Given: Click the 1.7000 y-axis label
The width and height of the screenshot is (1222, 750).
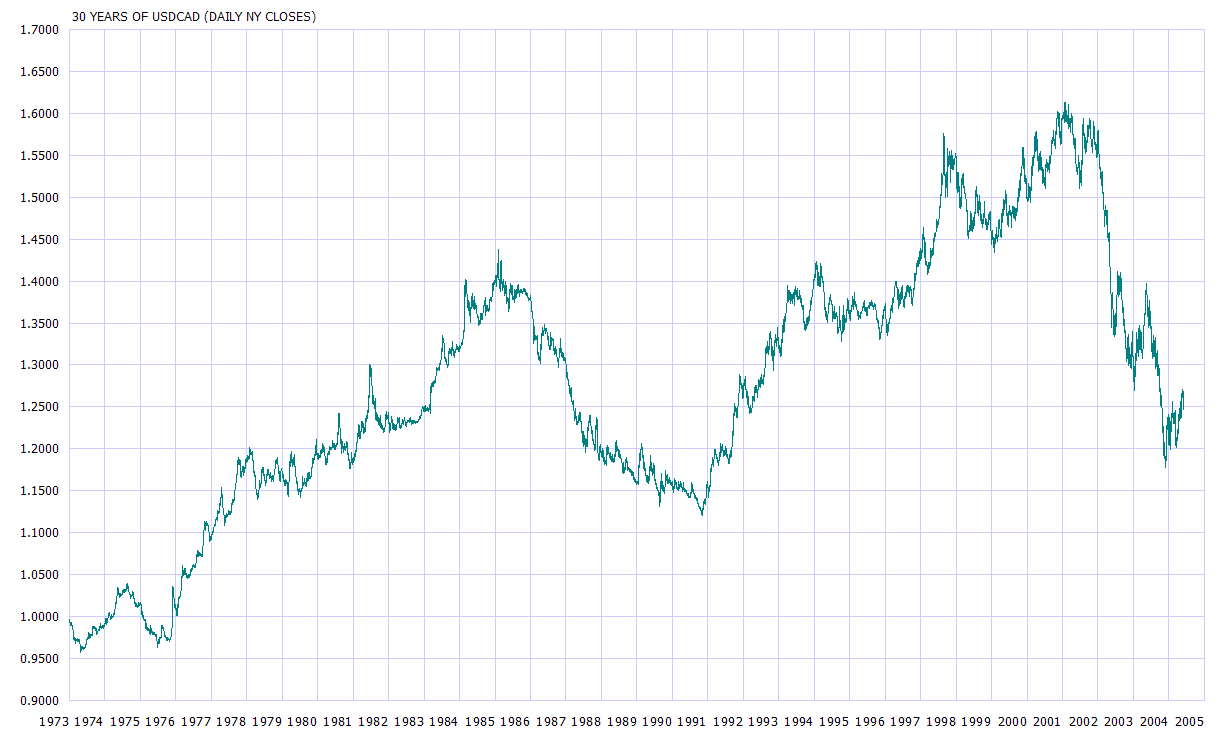Looking at the screenshot, I should (x=40, y=30).
